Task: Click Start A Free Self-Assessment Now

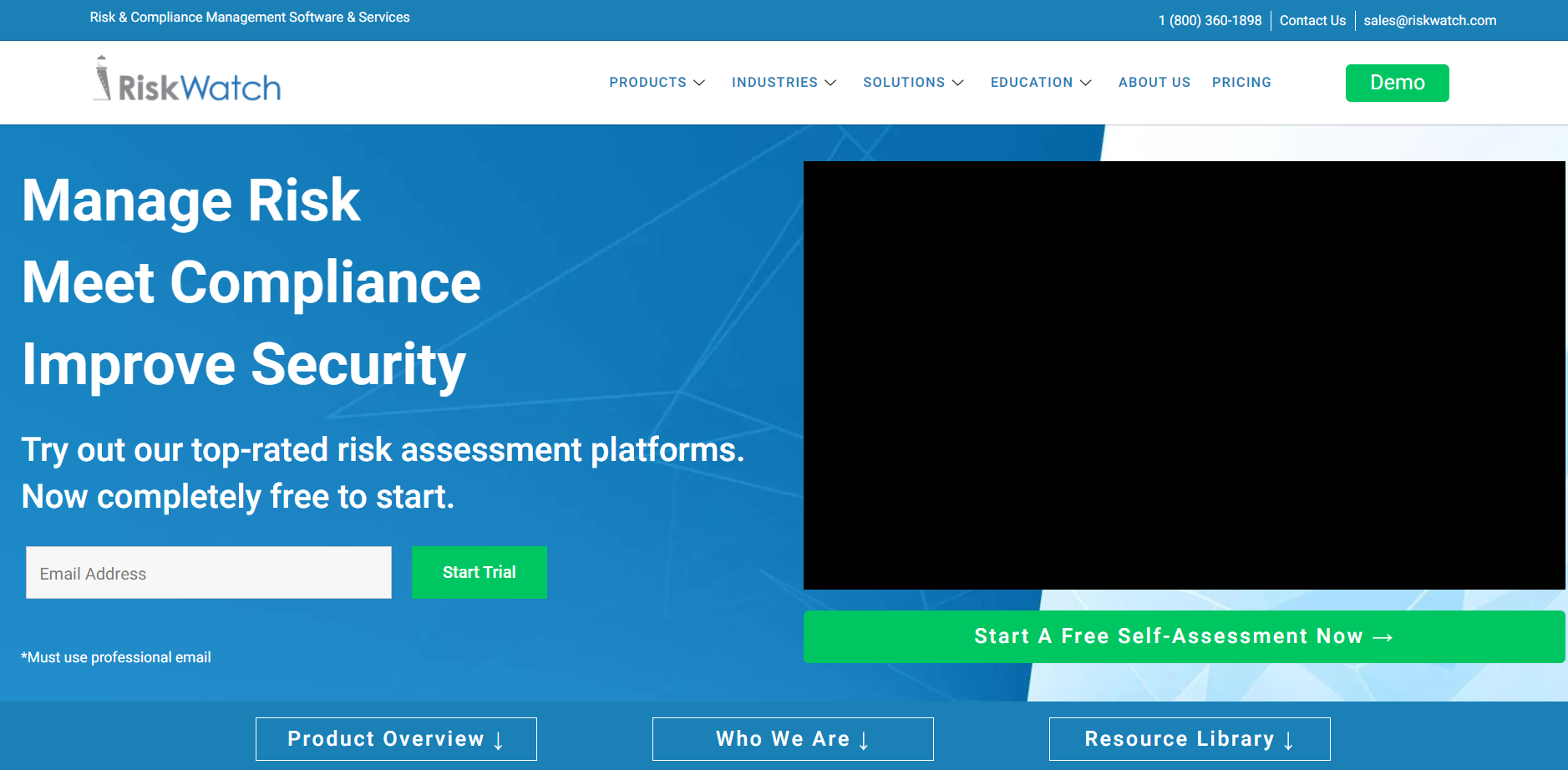Action: [x=1184, y=636]
